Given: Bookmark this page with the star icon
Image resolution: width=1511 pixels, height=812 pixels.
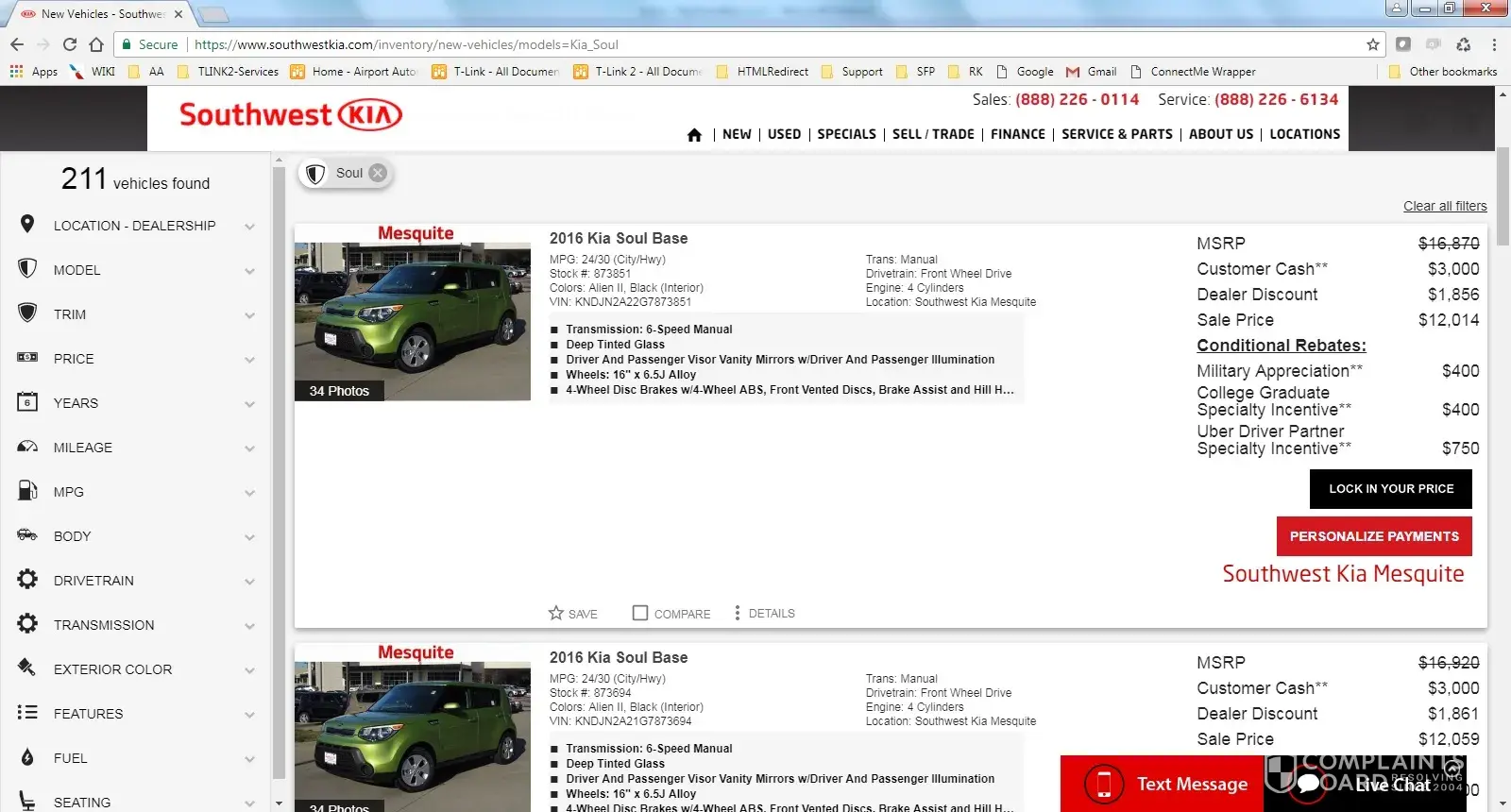Looking at the screenshot, I should pos(1372,44).
